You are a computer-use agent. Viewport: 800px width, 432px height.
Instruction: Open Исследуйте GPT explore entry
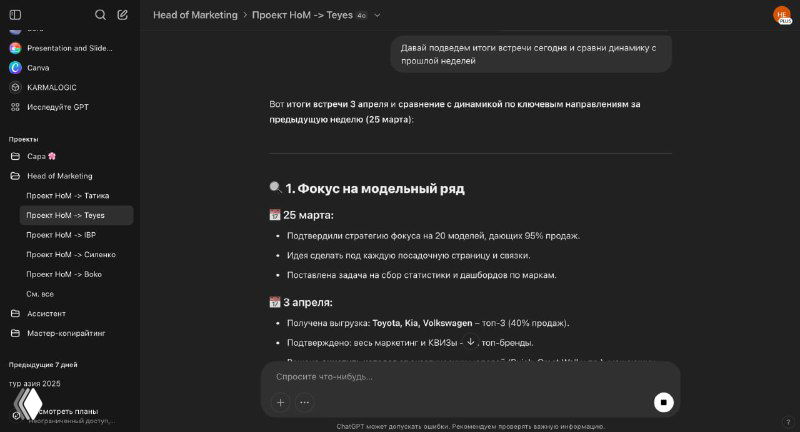(58, 107)
